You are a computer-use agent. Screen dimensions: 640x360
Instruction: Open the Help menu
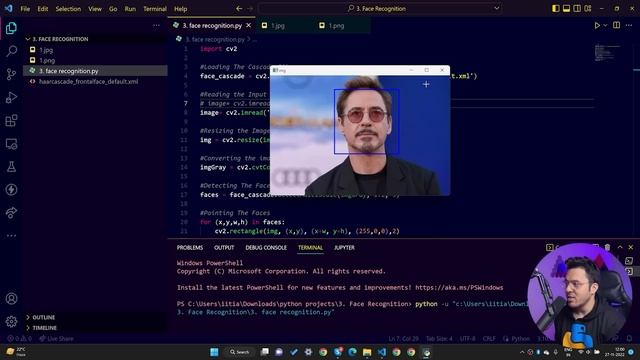coord(180,9)
